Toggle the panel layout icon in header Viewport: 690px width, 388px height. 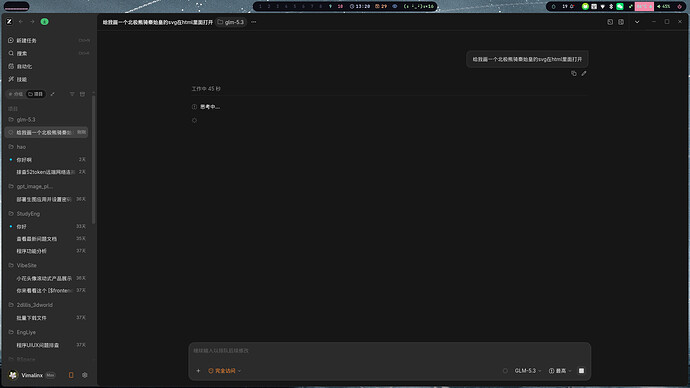pos(621,22)
